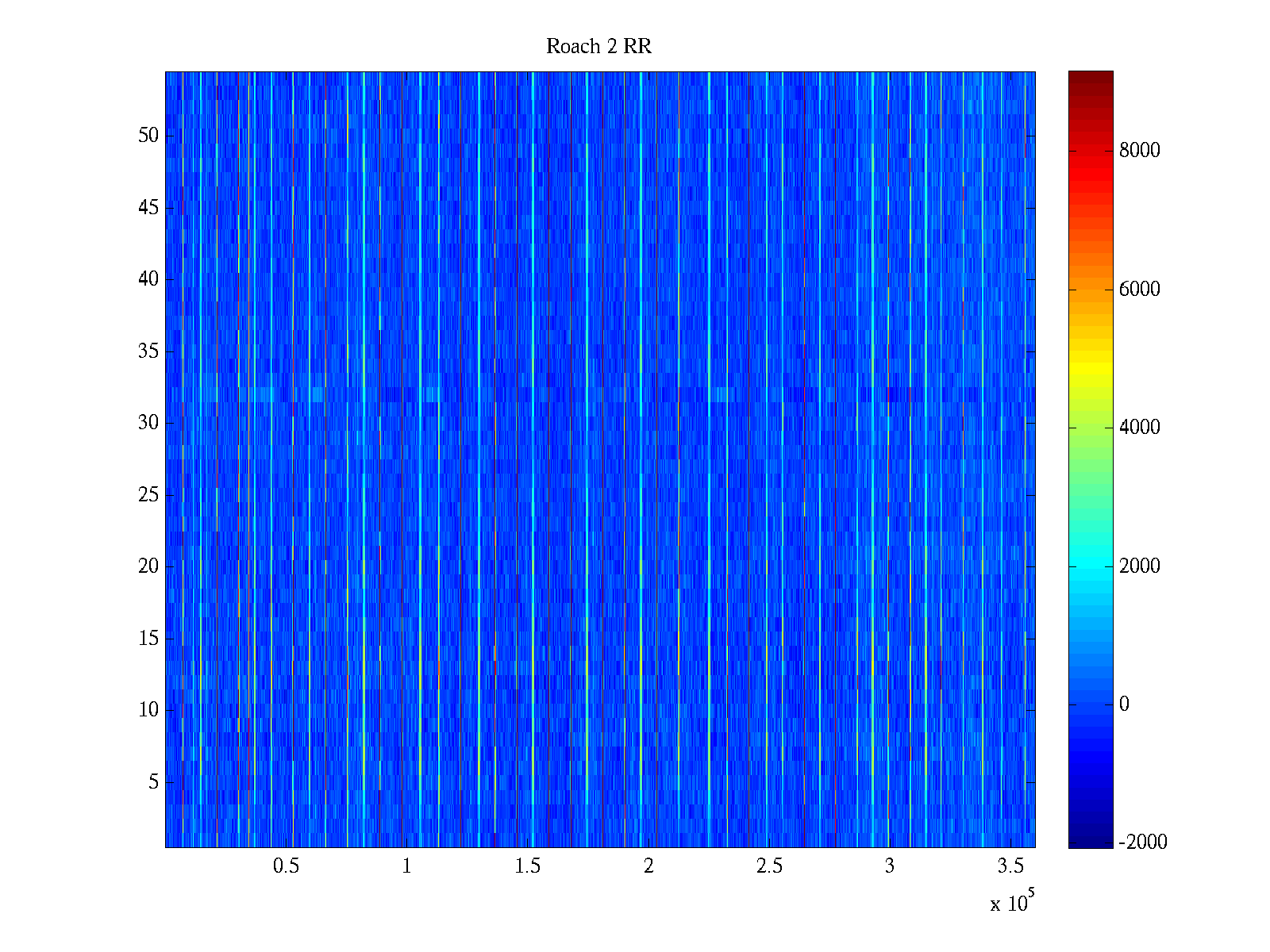Screen dimensions: 1270x952
Task: Click the colorbar label 2000
Action: [1139, 566]
